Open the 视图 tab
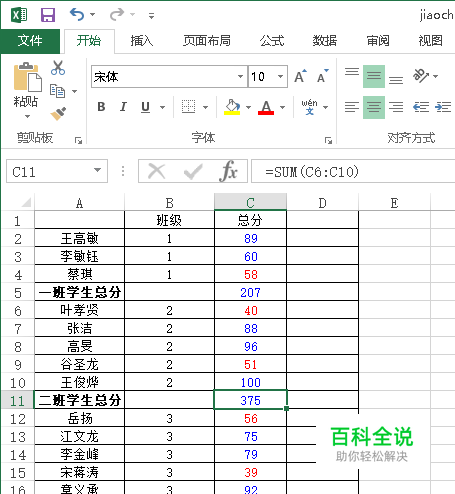 (430, 41)
